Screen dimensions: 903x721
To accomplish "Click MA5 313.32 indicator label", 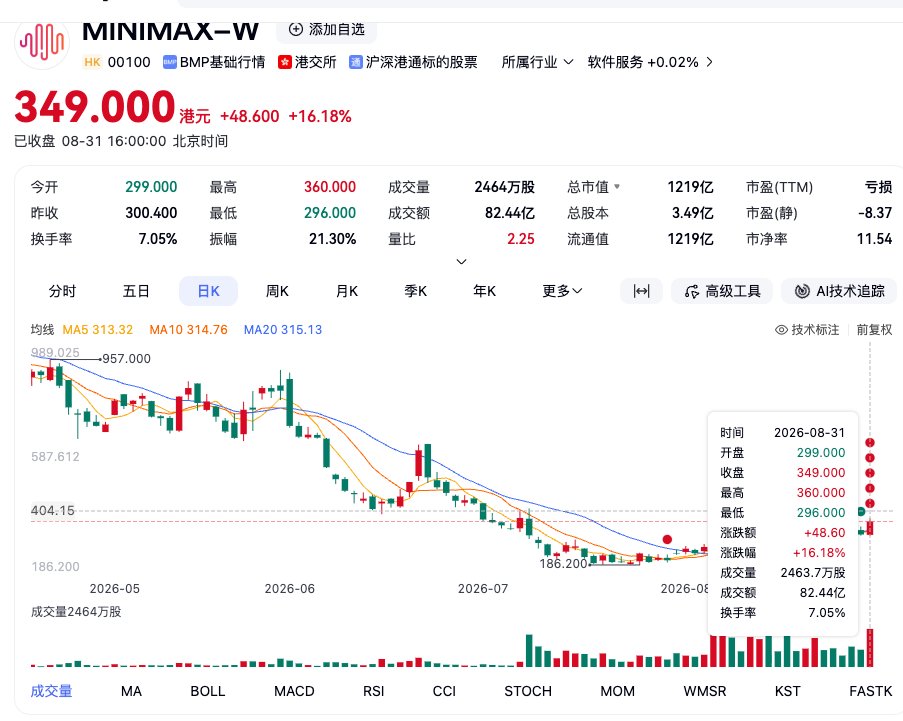I will 98,330.
